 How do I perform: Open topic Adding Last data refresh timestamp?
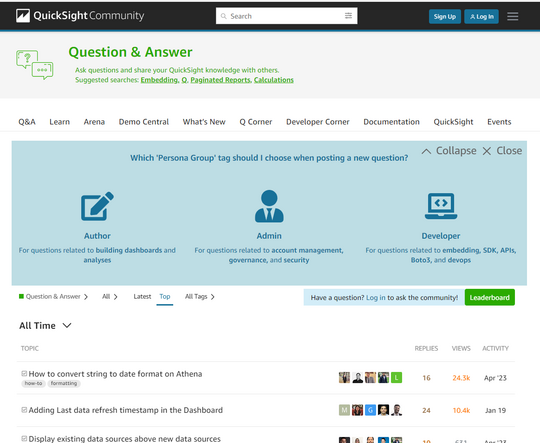pos(126,410)
